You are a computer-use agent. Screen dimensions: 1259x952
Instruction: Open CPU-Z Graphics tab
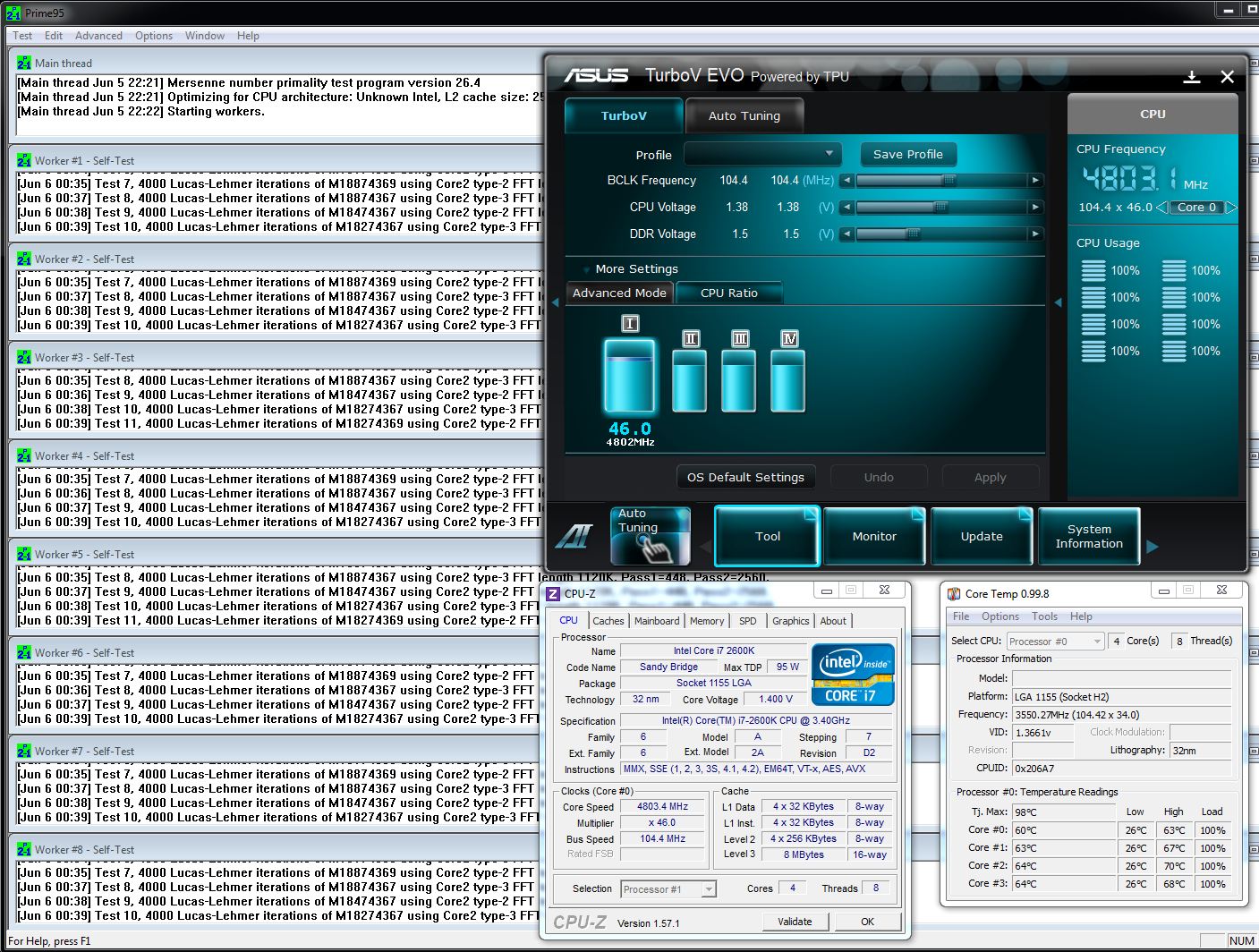click(791, 621)
